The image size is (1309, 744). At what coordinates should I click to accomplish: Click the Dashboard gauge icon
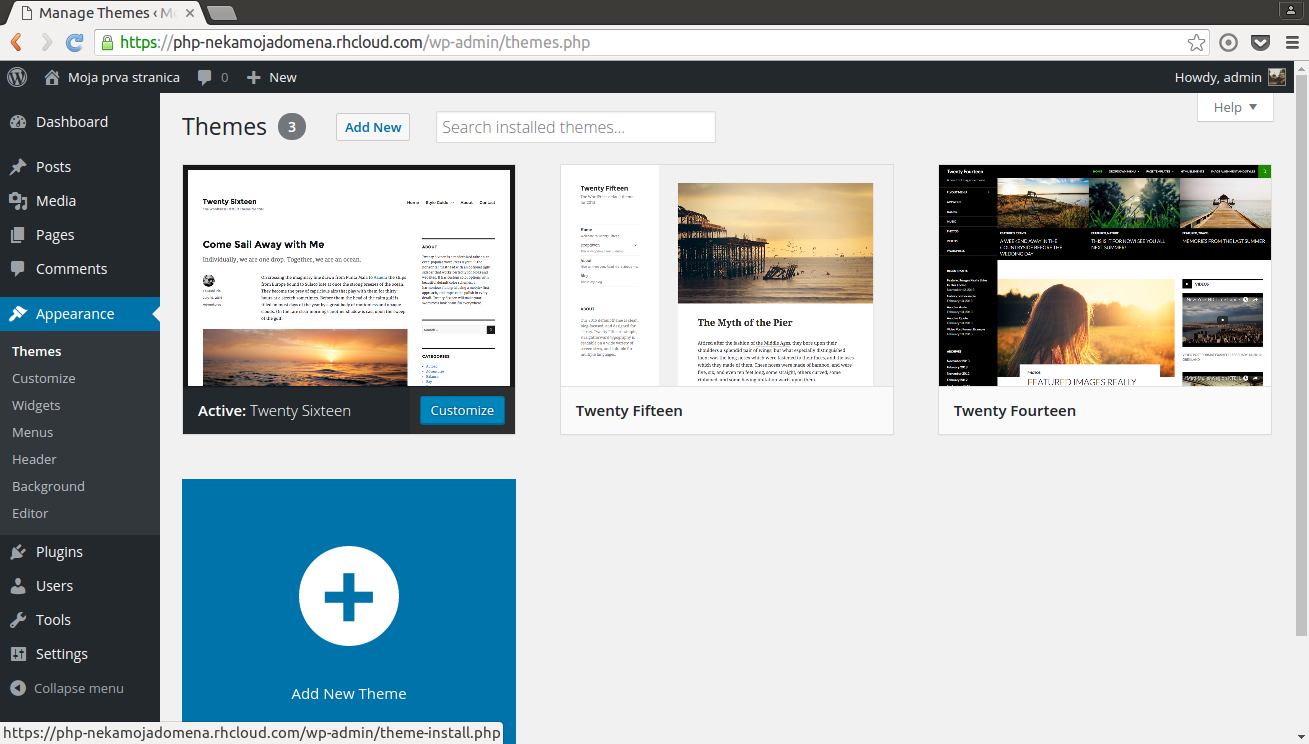coord(18,122)
